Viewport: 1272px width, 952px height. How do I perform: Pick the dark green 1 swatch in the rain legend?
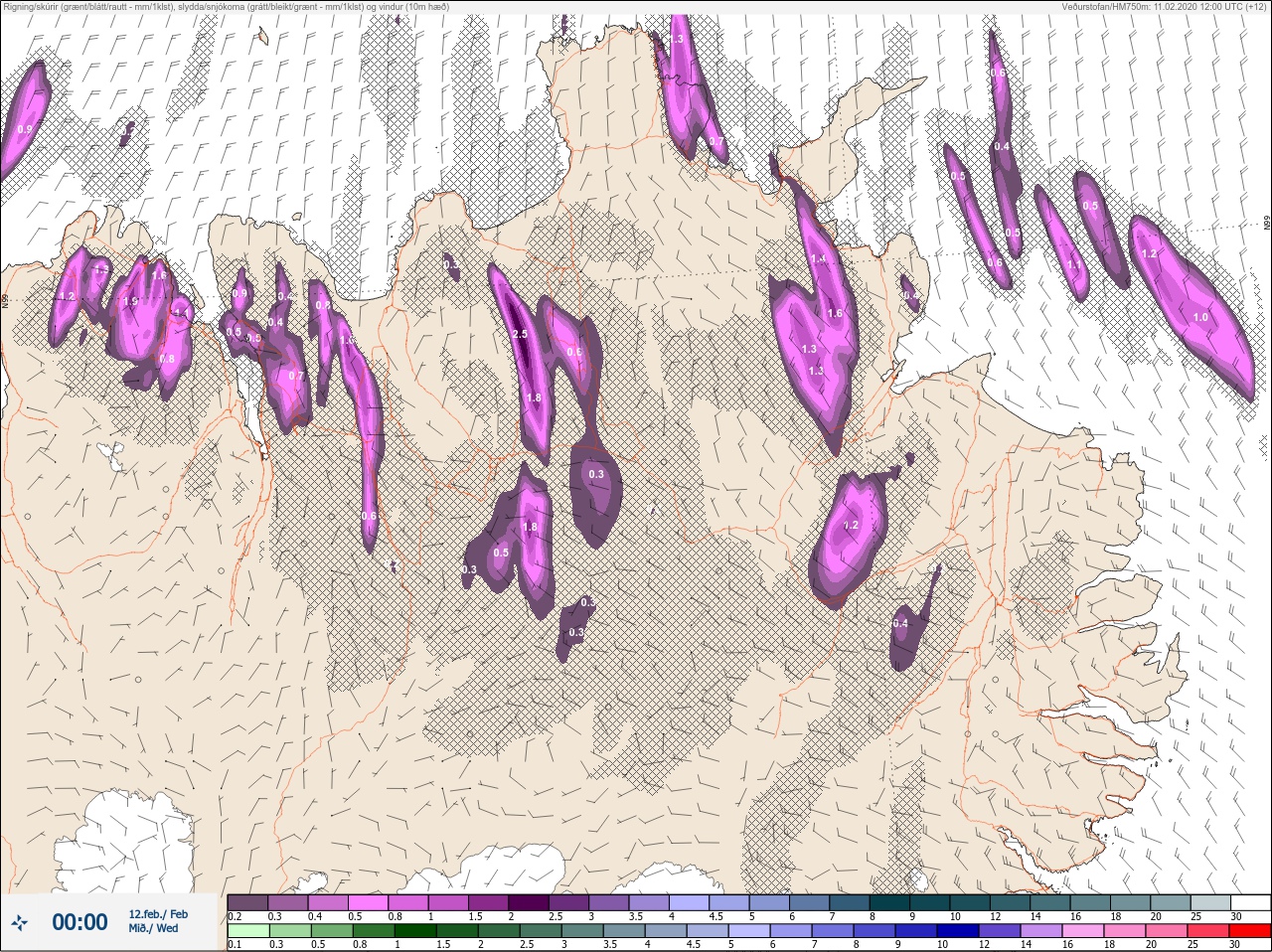click(414, 931)
